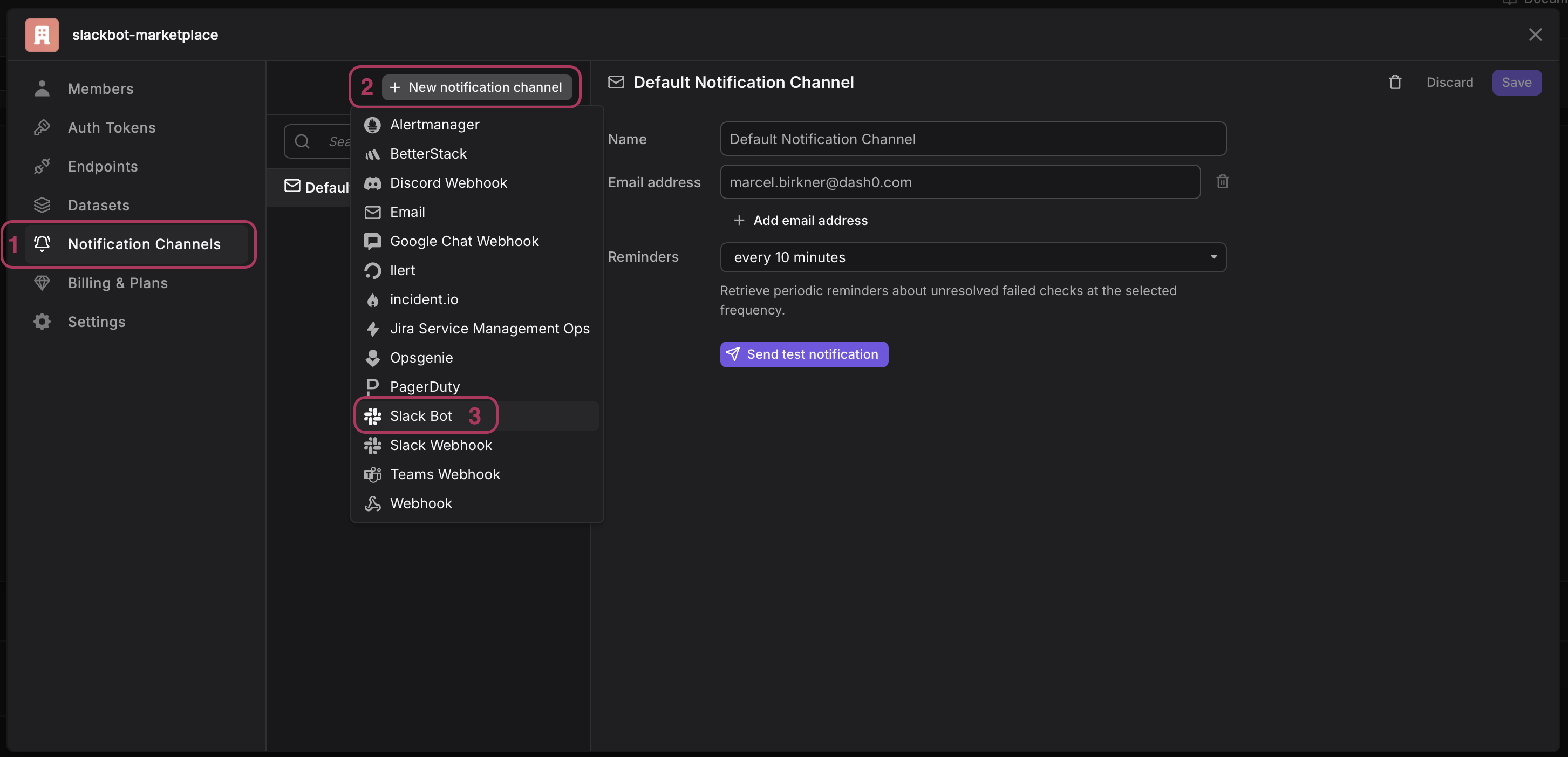Click the Alertmanager flame icon
The width and height of the screenshot is (1568, 757).
pos(372,125)
